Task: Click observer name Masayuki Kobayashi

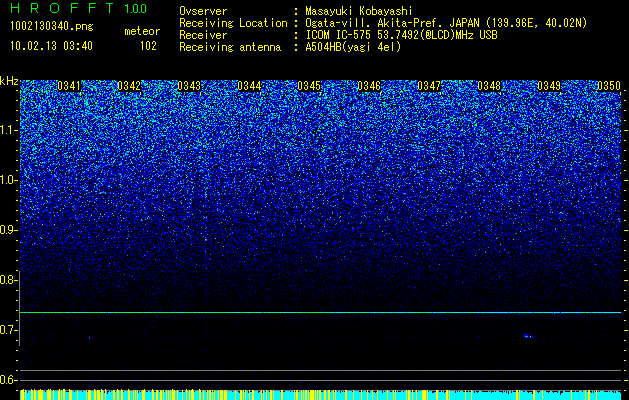Action: (x=359, y=11)
